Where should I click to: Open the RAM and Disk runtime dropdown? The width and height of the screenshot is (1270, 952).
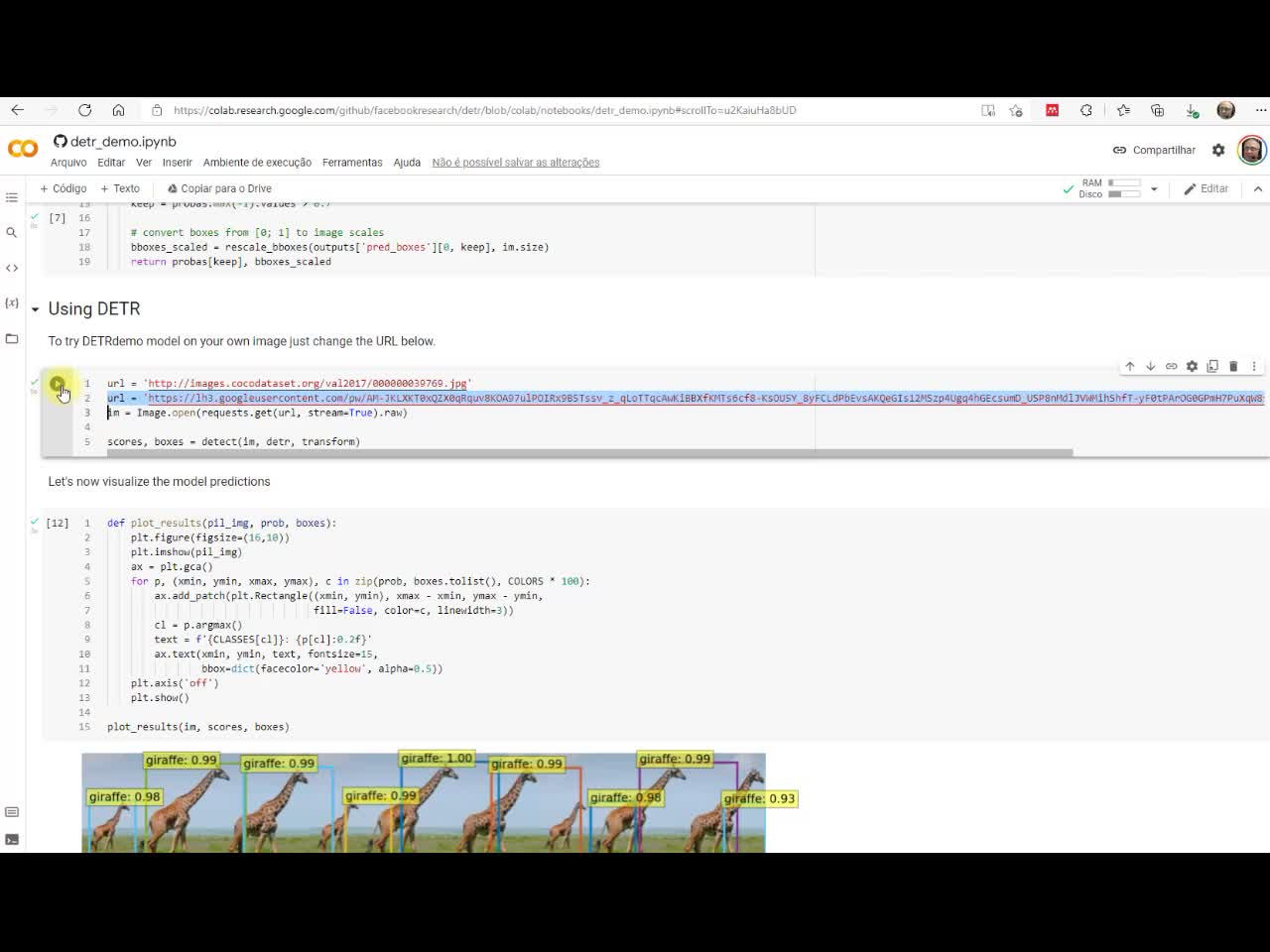(1154, 188)
